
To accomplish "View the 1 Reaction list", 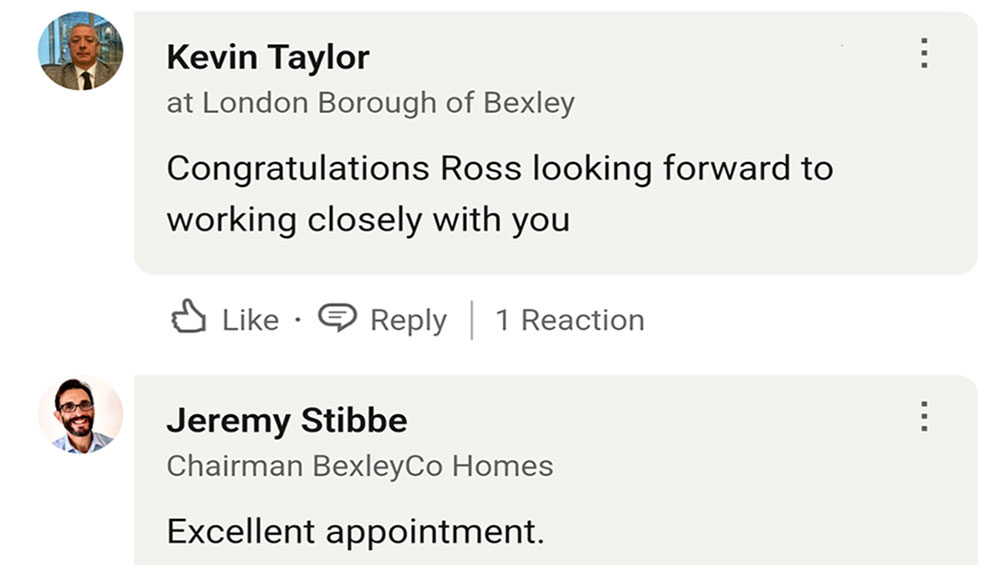I will pyautogui.click(x=570, y=320).
